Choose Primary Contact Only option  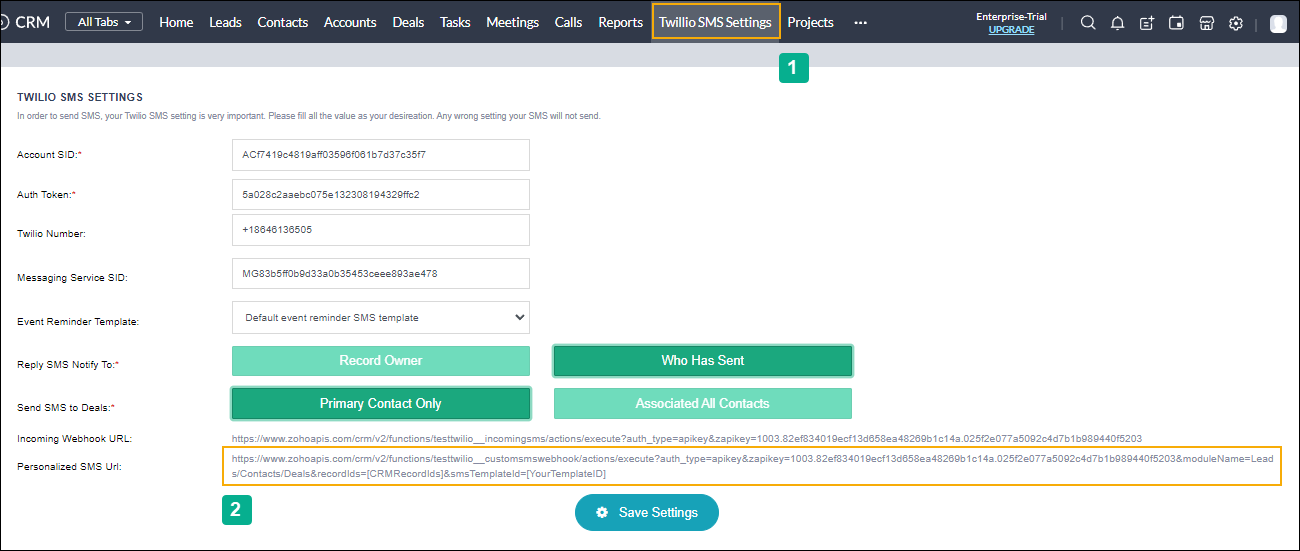click(381, 403)
